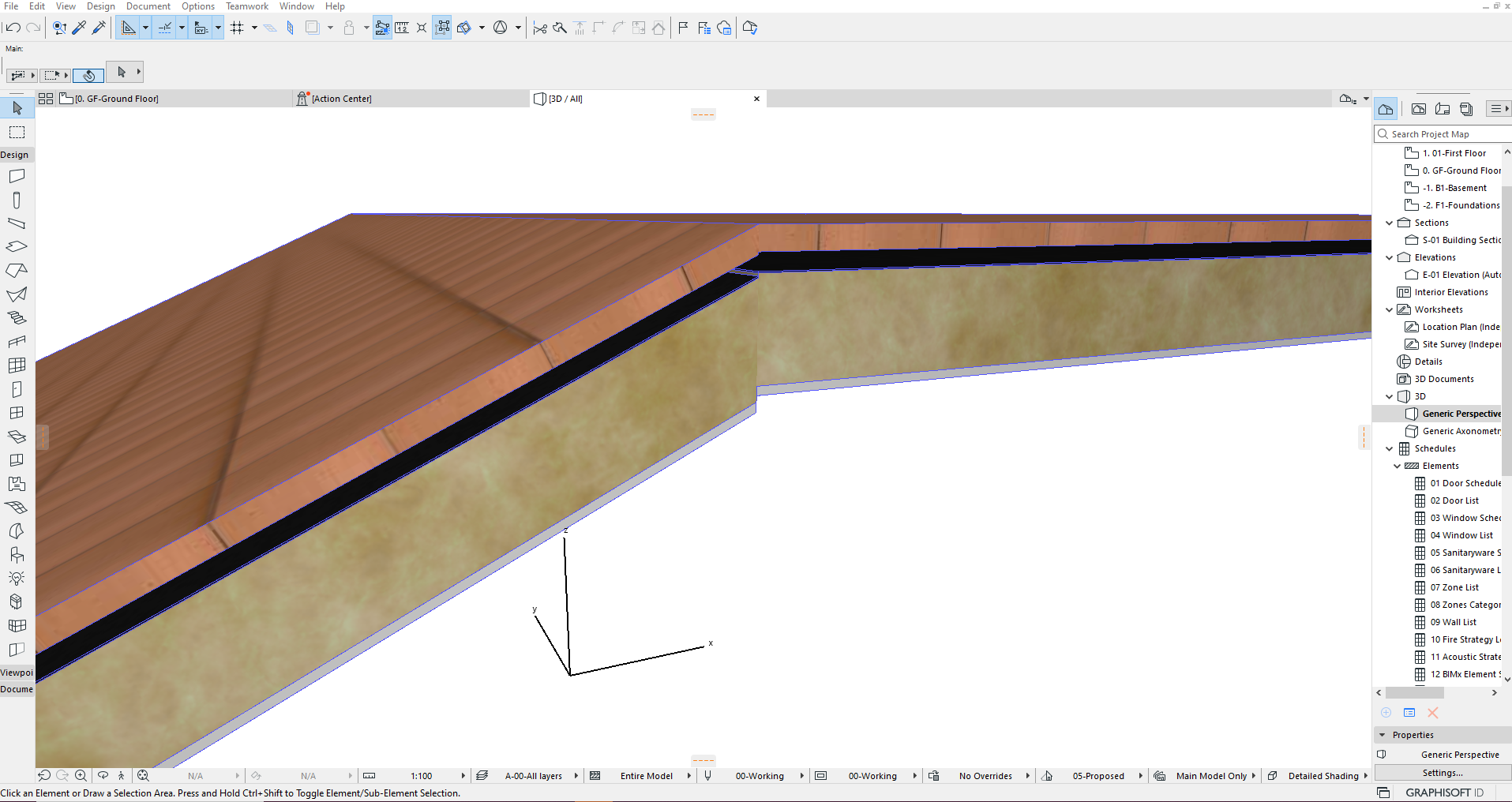Open the scale dropdown showing 1:100
The width and height of the screenshot is (1512, 802).
[x=422, y=776]
